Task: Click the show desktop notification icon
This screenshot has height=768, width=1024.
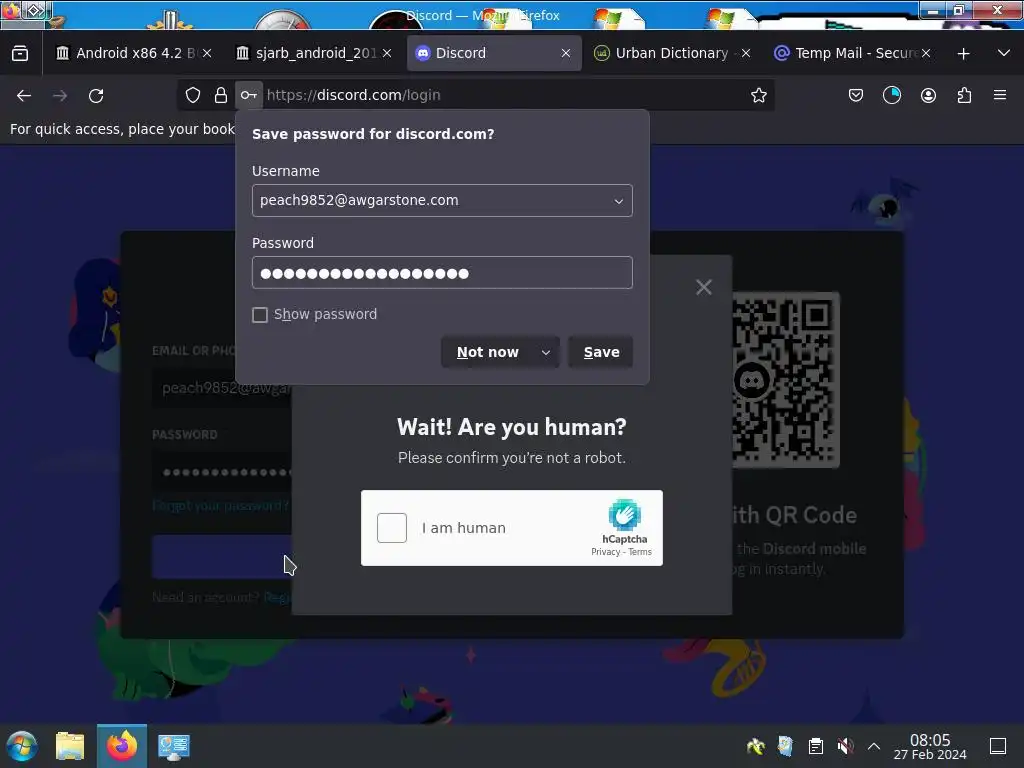Action: tap(998, 746)
